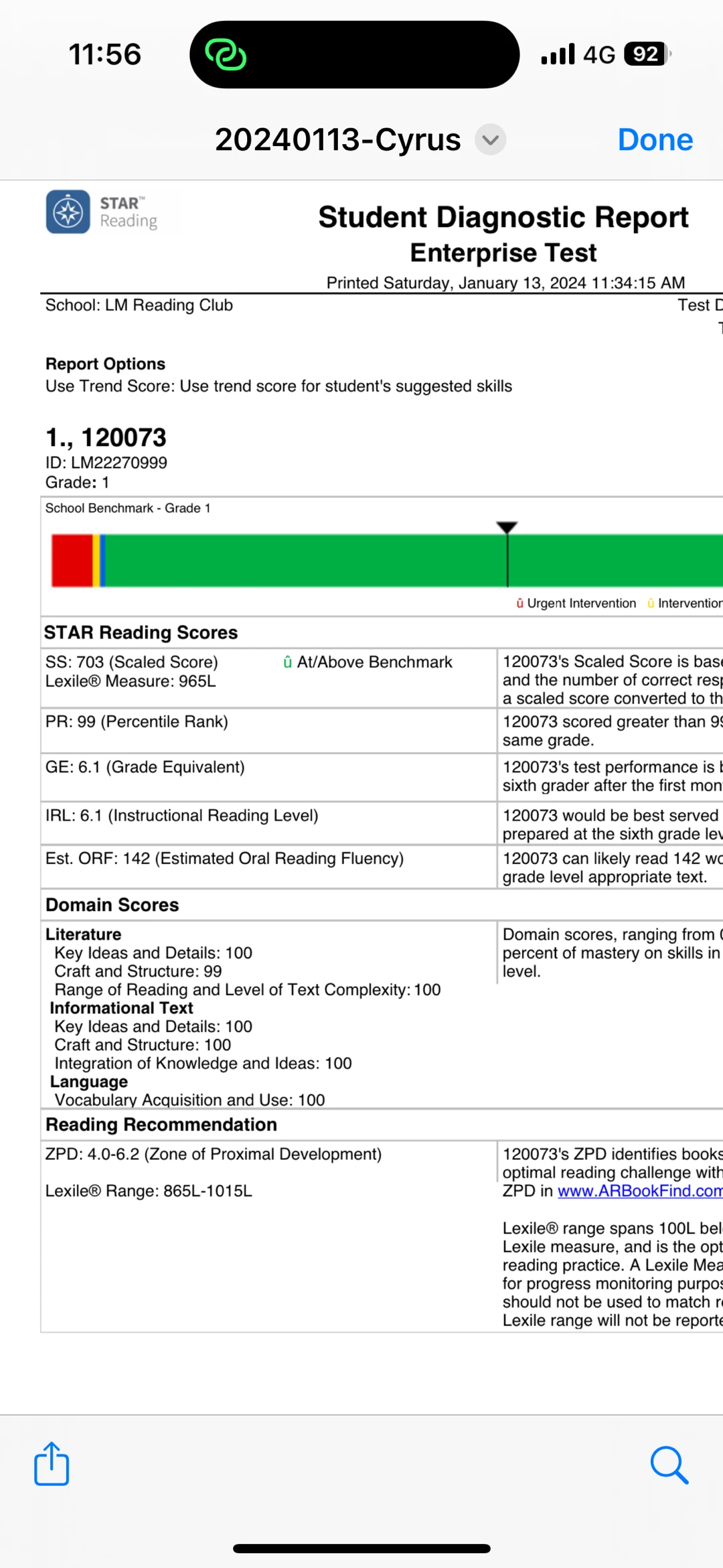Image resolution: width=723 pixels, height=1568 pixels.
Task: Tap the Literature domain heading
Action: (84, 934)
